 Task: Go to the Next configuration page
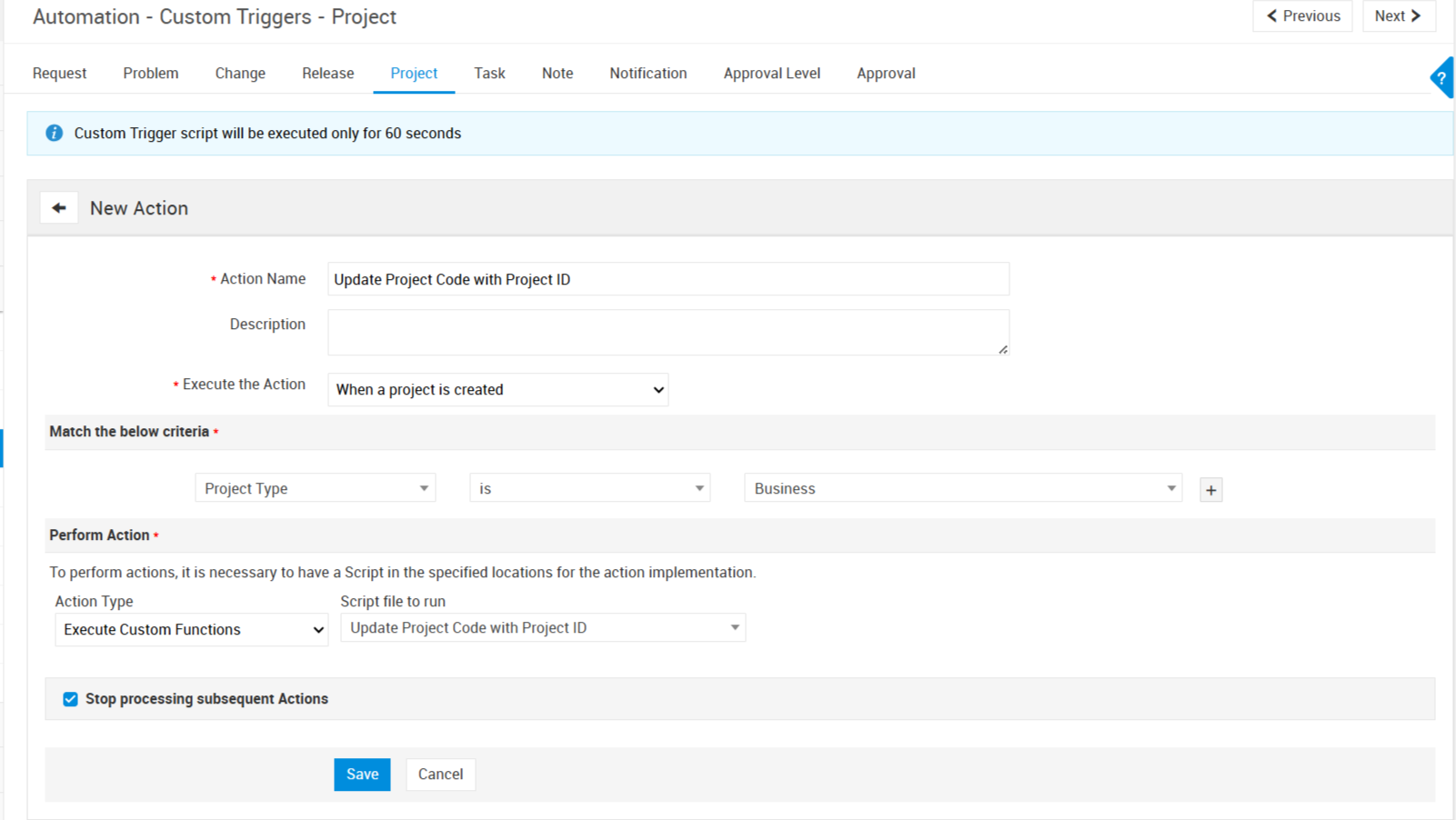point(1398,16)
